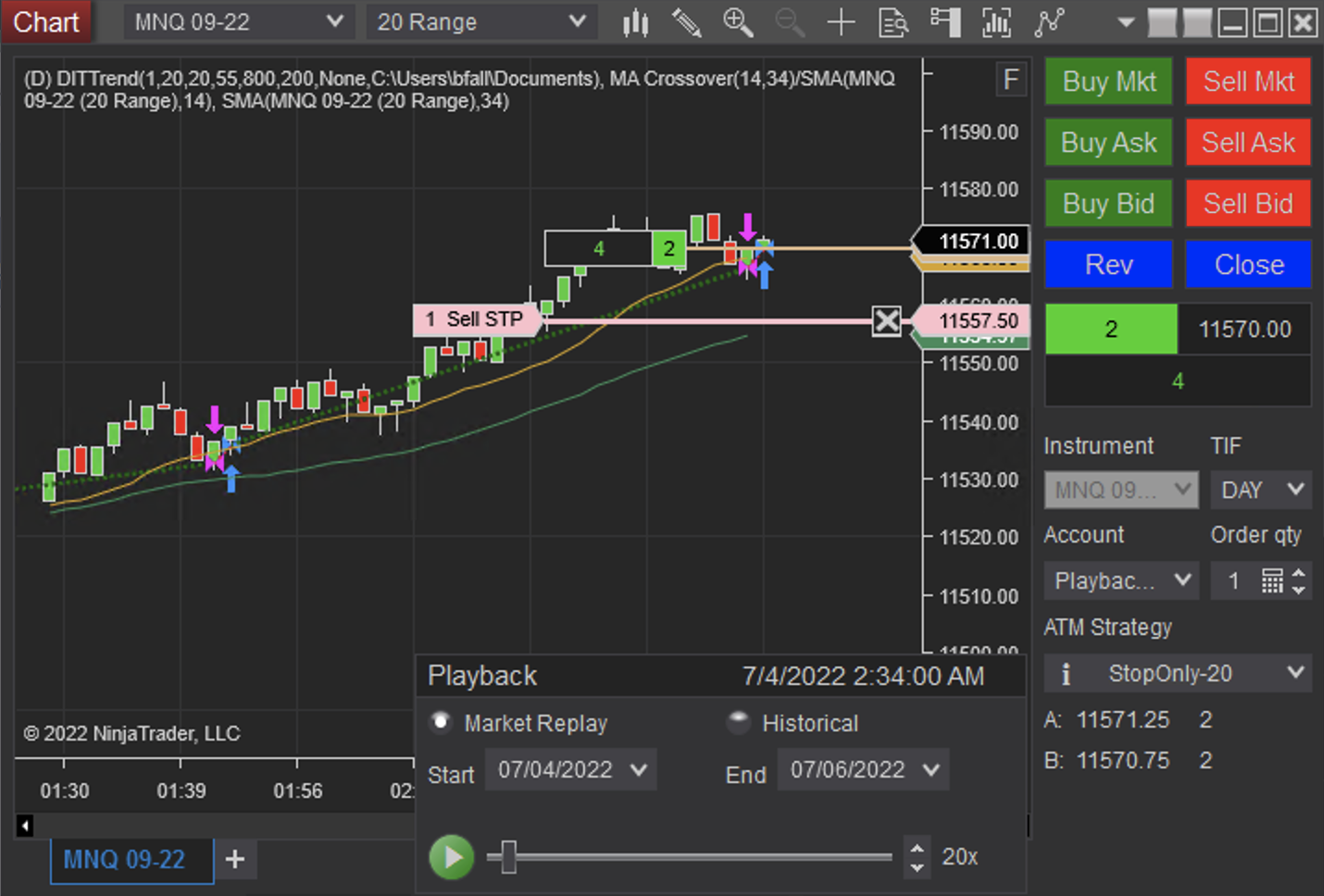
Task: Open the indicators icon
Action: (997, 22)
